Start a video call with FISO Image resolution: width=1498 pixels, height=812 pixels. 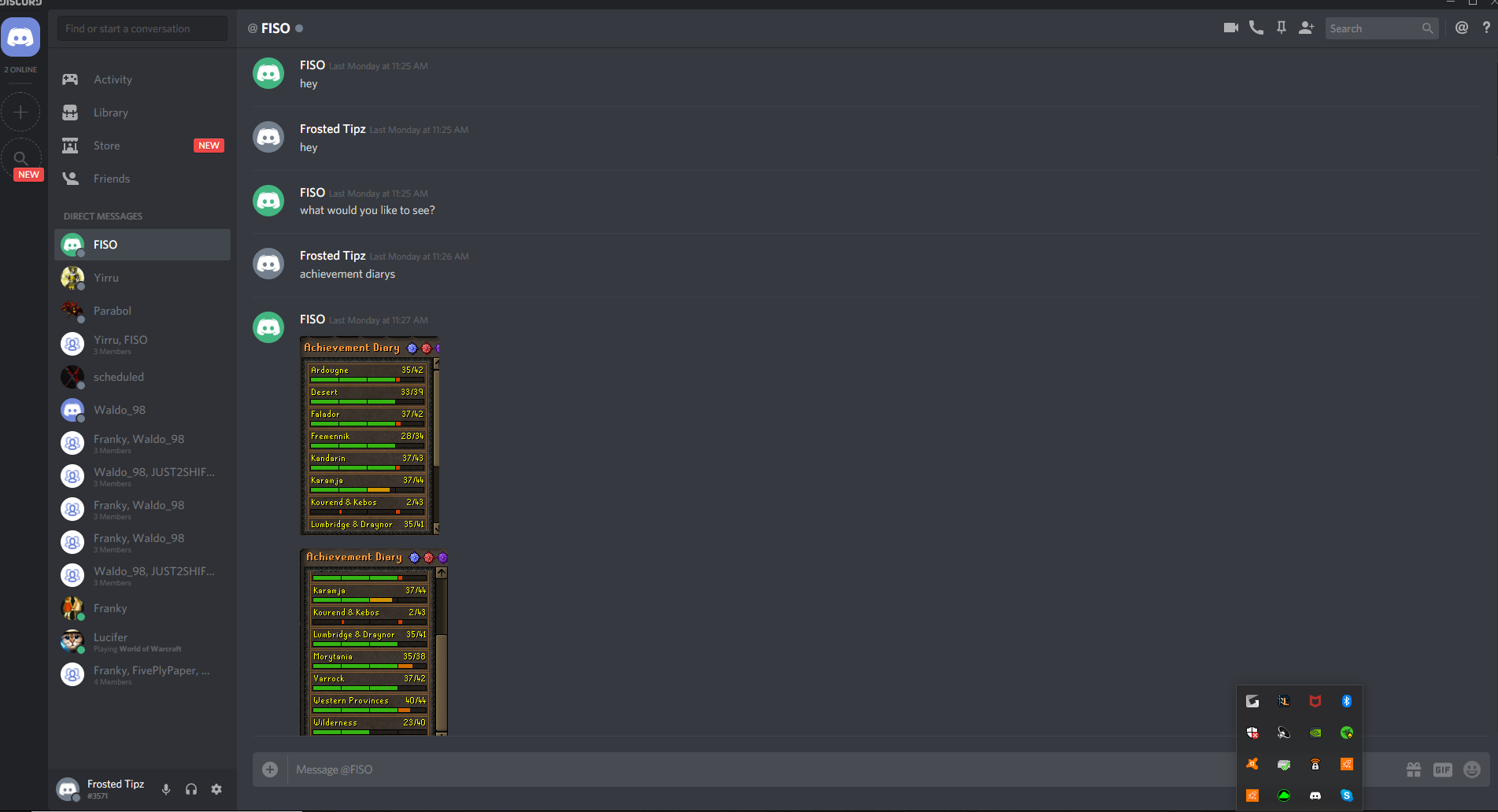point(1231,28)
